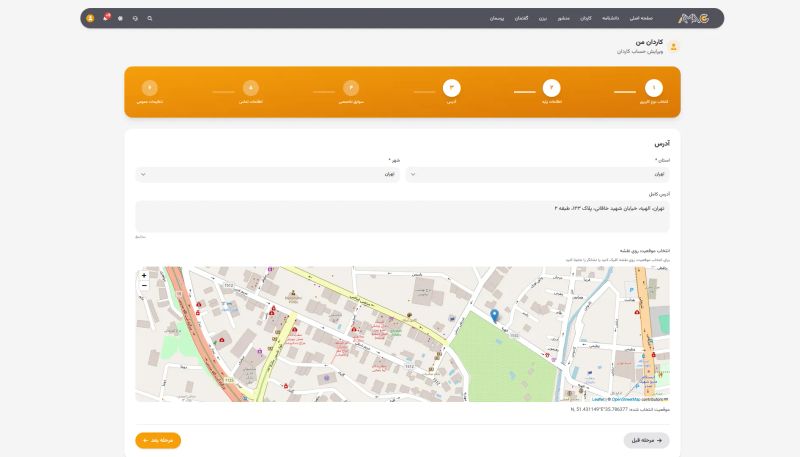The image size is (800, 457).
Task: Click the notification bell with red badge
Action: point(106,18)
